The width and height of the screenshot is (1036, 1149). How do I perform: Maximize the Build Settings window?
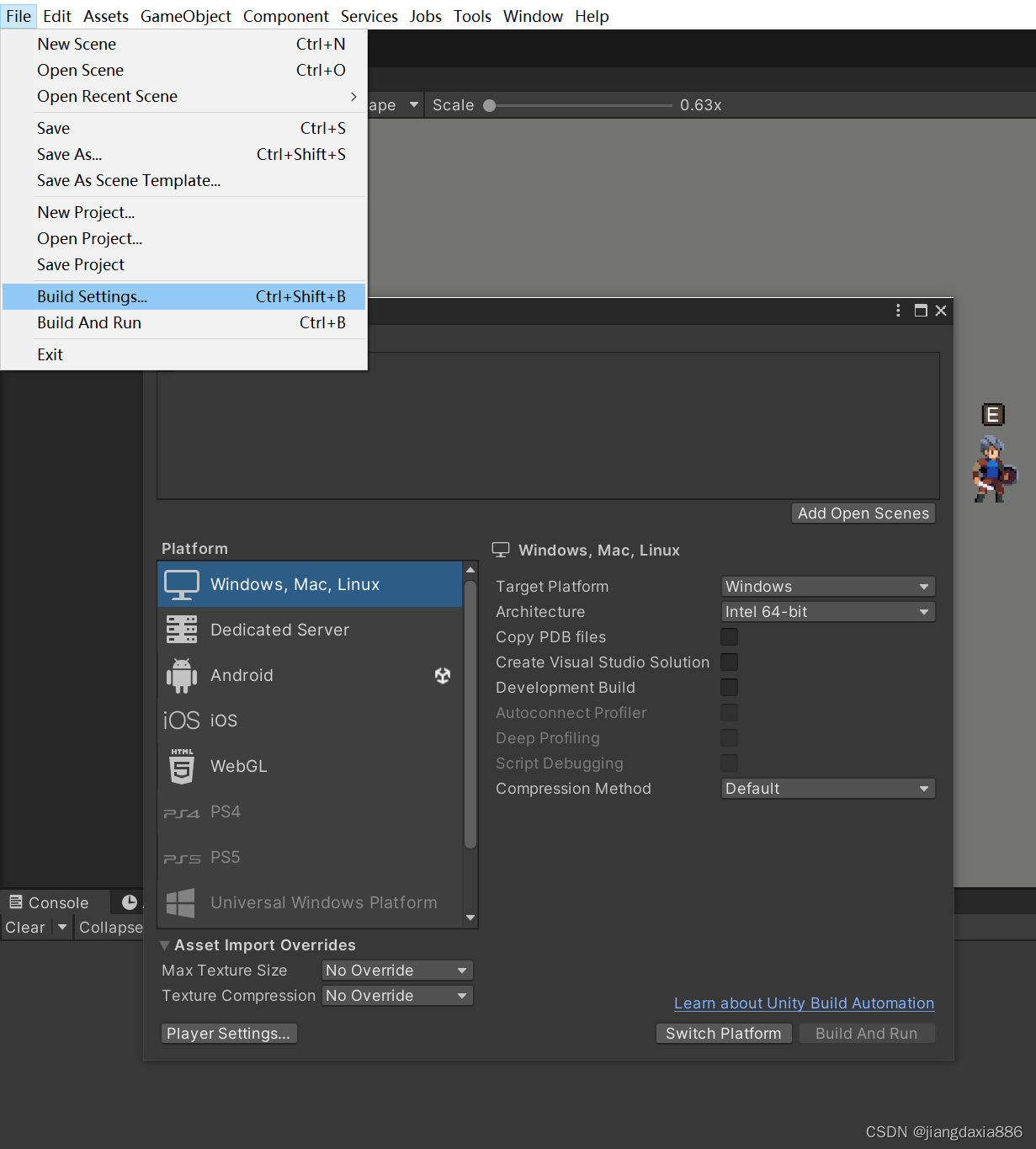(921, 311)
